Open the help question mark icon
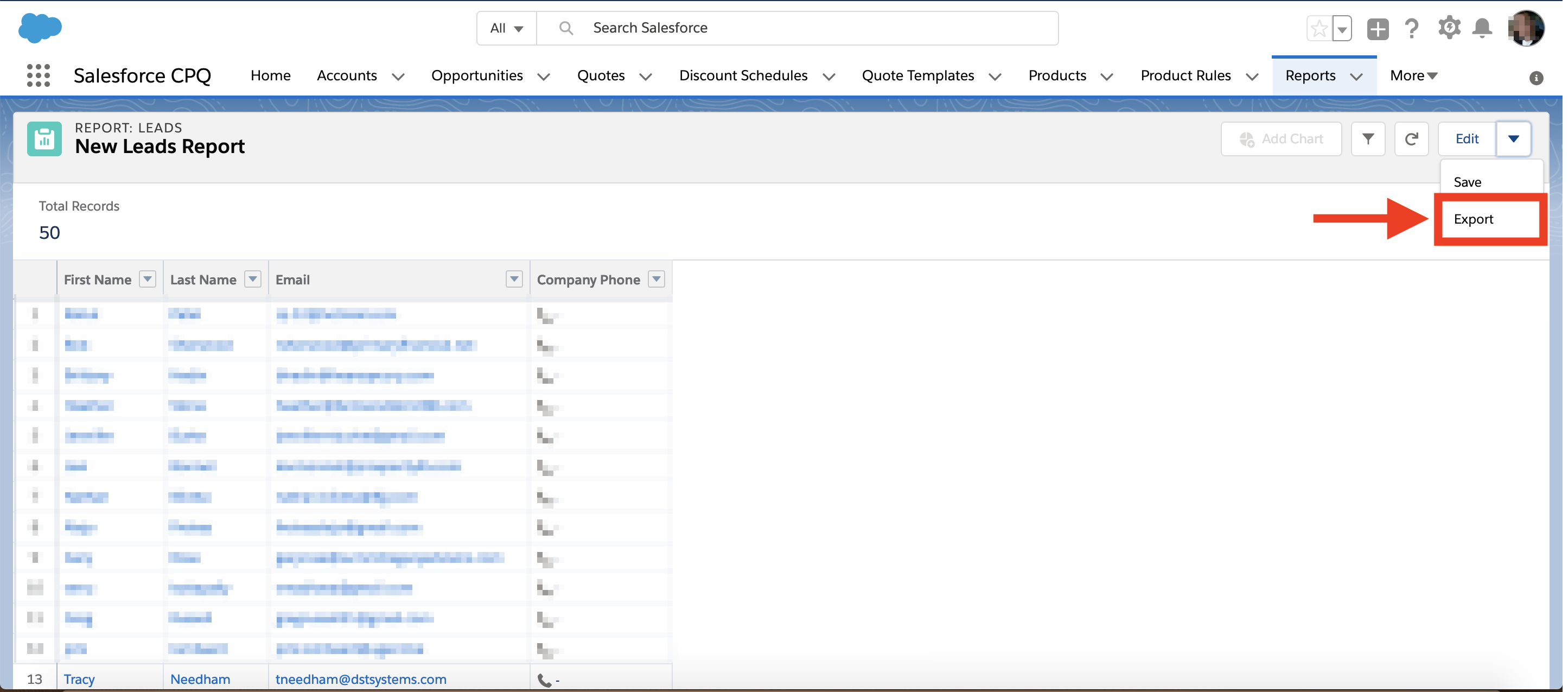Screen dimensions: 1568x692 [x=1412, y=29]
